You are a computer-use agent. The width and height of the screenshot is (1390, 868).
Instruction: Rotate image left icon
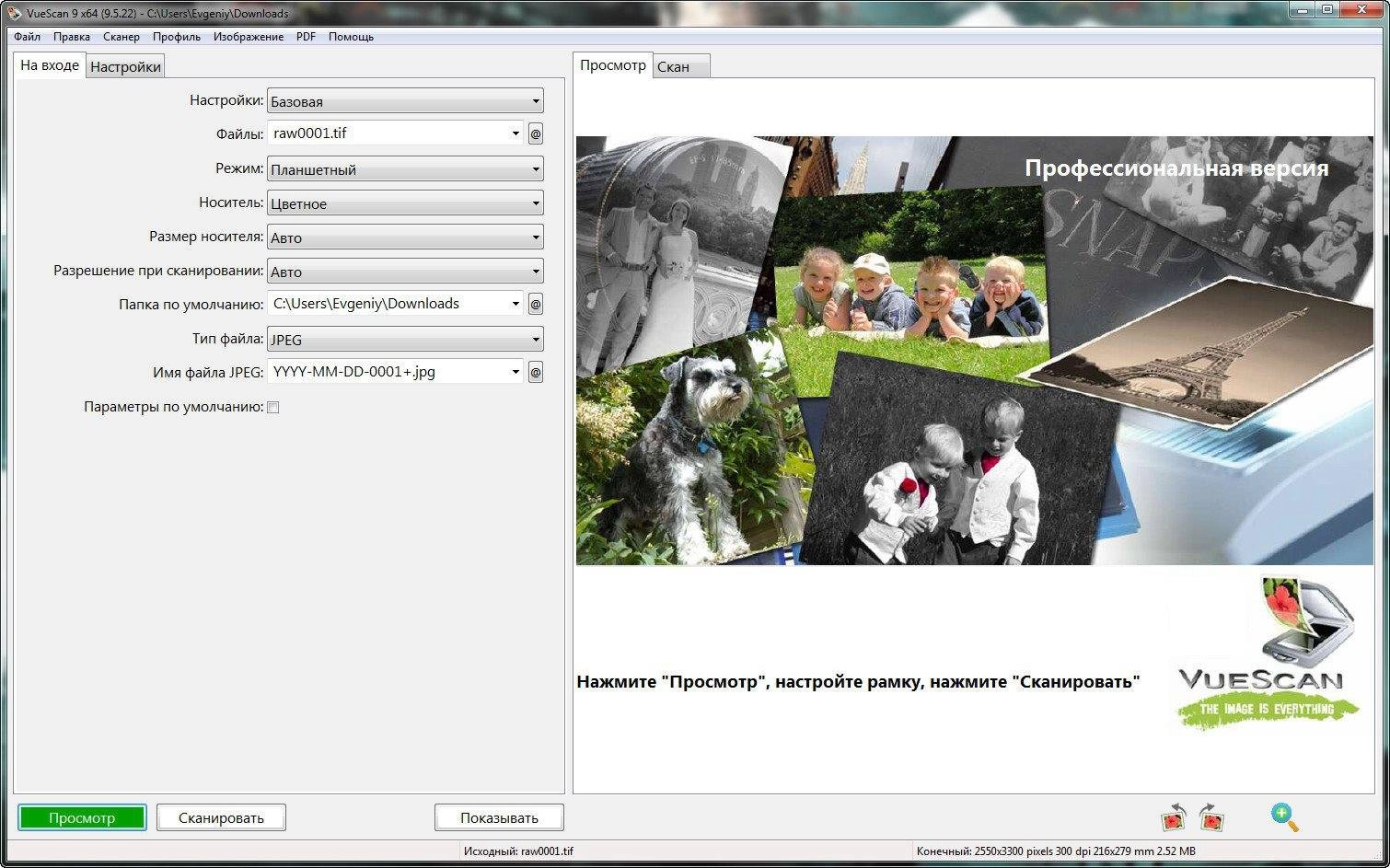[x=1175, y=817]
